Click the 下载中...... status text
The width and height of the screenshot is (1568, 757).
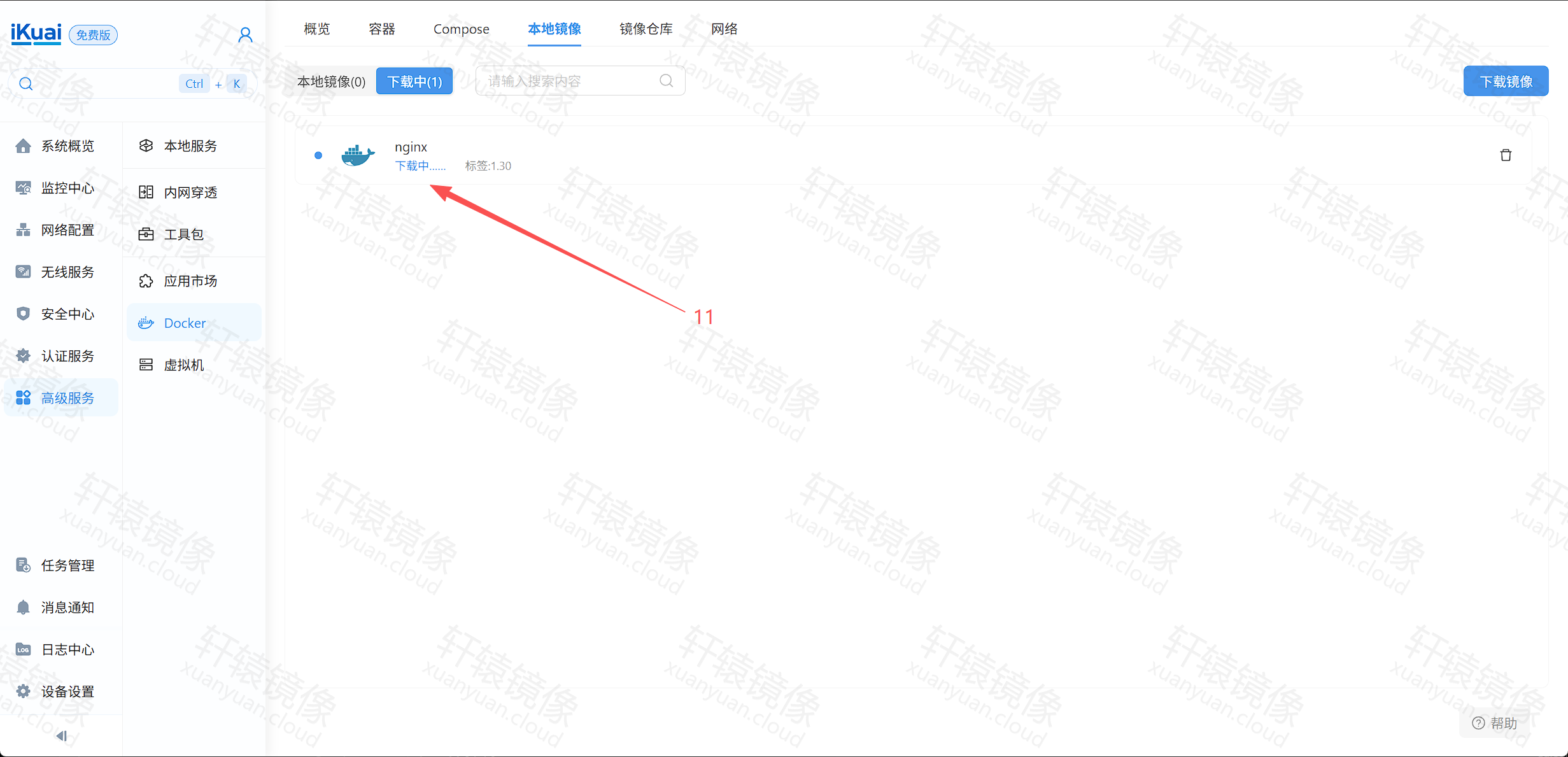point(420,166)
